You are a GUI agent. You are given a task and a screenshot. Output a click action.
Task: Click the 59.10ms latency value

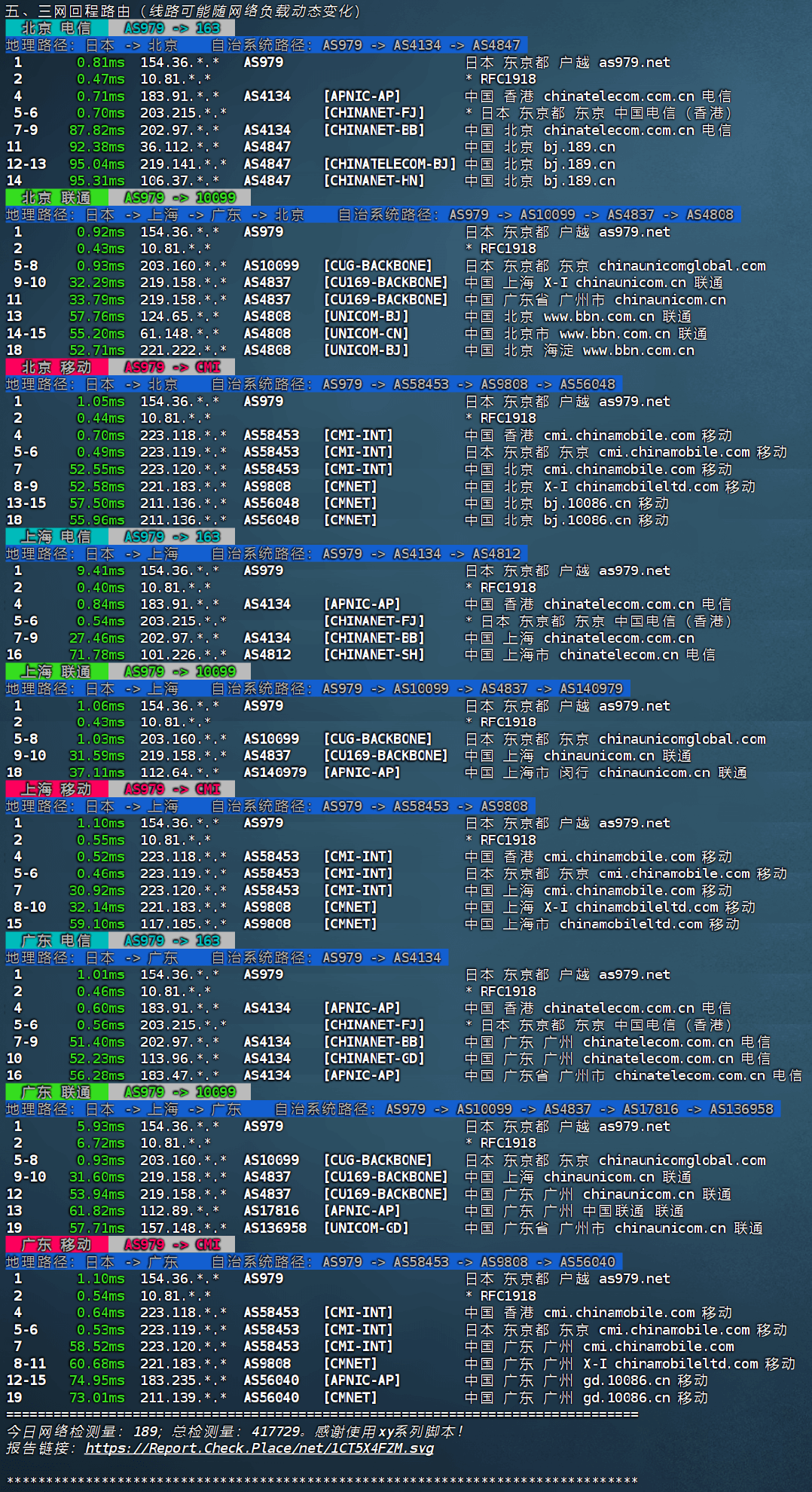(x=97, y=924)
